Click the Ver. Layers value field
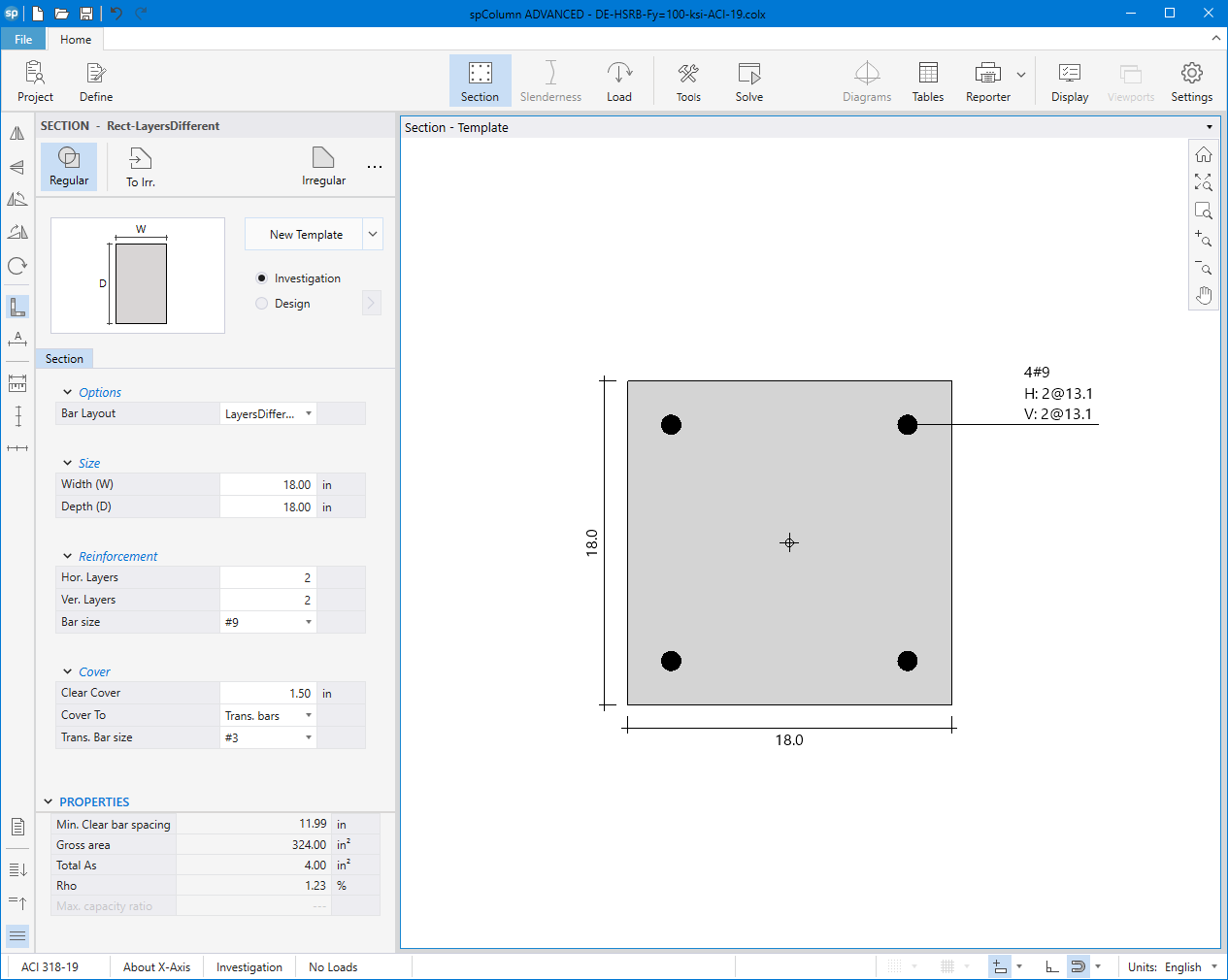The height and width of the screenshot is (980, 1228). [x=269, y=600]
